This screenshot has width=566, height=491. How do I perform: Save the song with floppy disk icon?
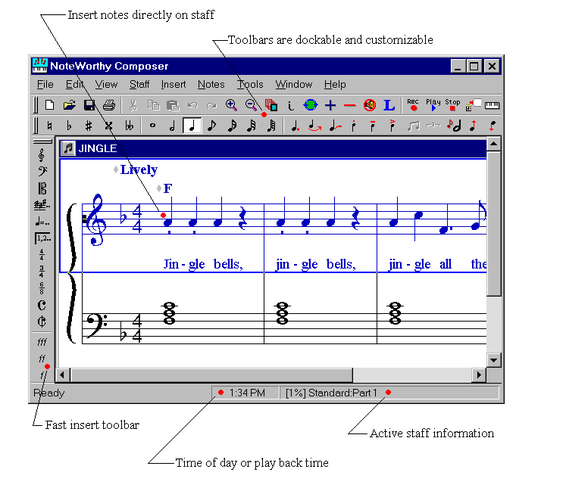click(x=89, y=105)
